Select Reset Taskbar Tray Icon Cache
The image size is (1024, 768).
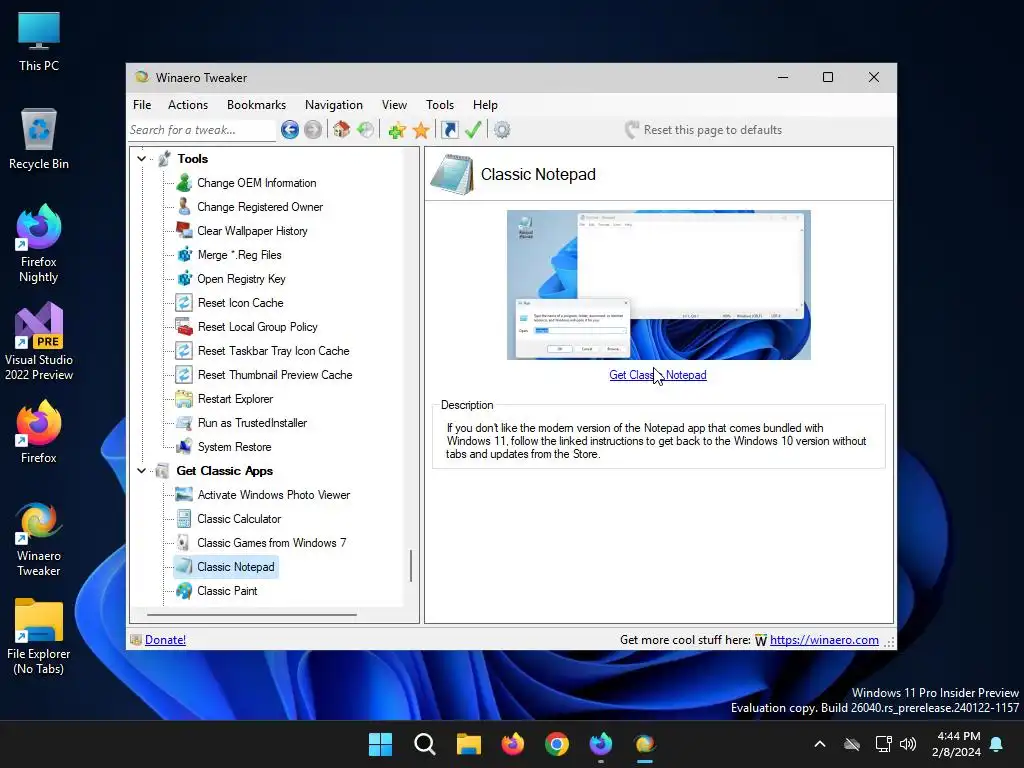[274, 351]
